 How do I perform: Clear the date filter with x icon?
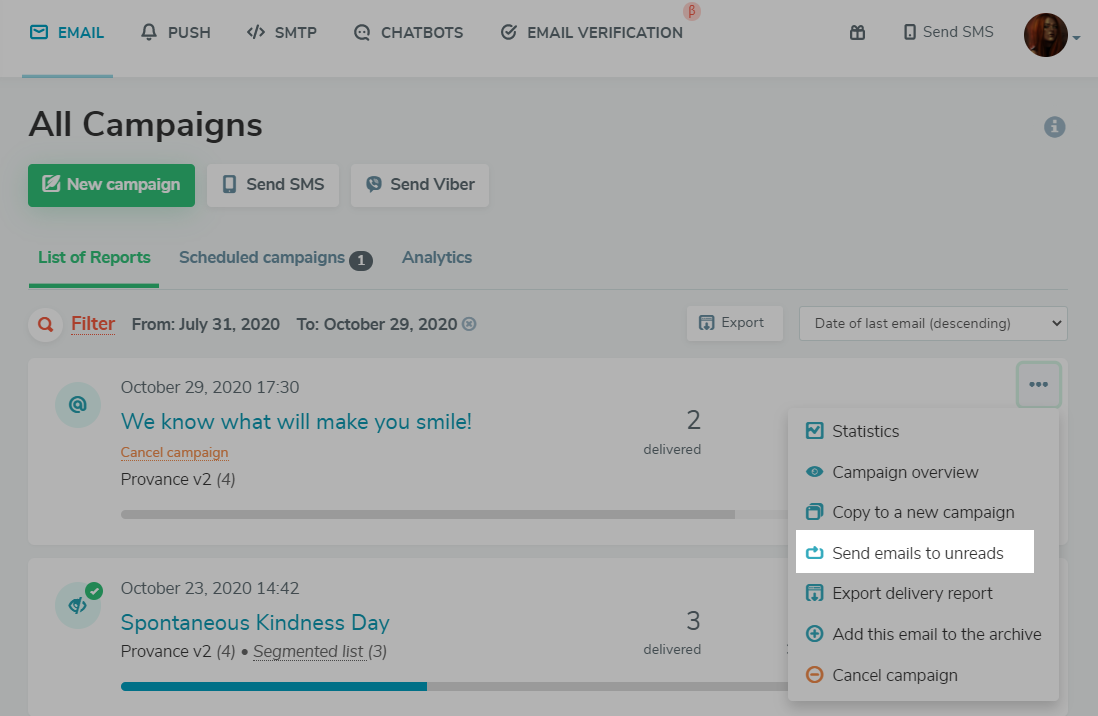click(469, 324)
